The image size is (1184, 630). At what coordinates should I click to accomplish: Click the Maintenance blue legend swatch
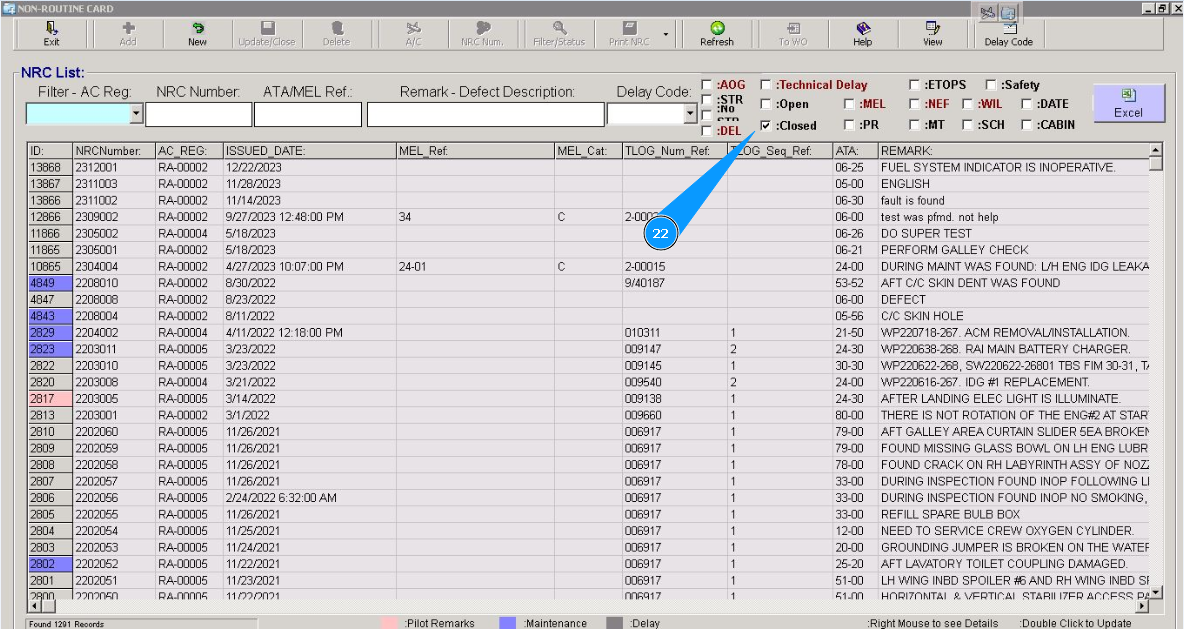pyautogui.click(x=508, y=623)
